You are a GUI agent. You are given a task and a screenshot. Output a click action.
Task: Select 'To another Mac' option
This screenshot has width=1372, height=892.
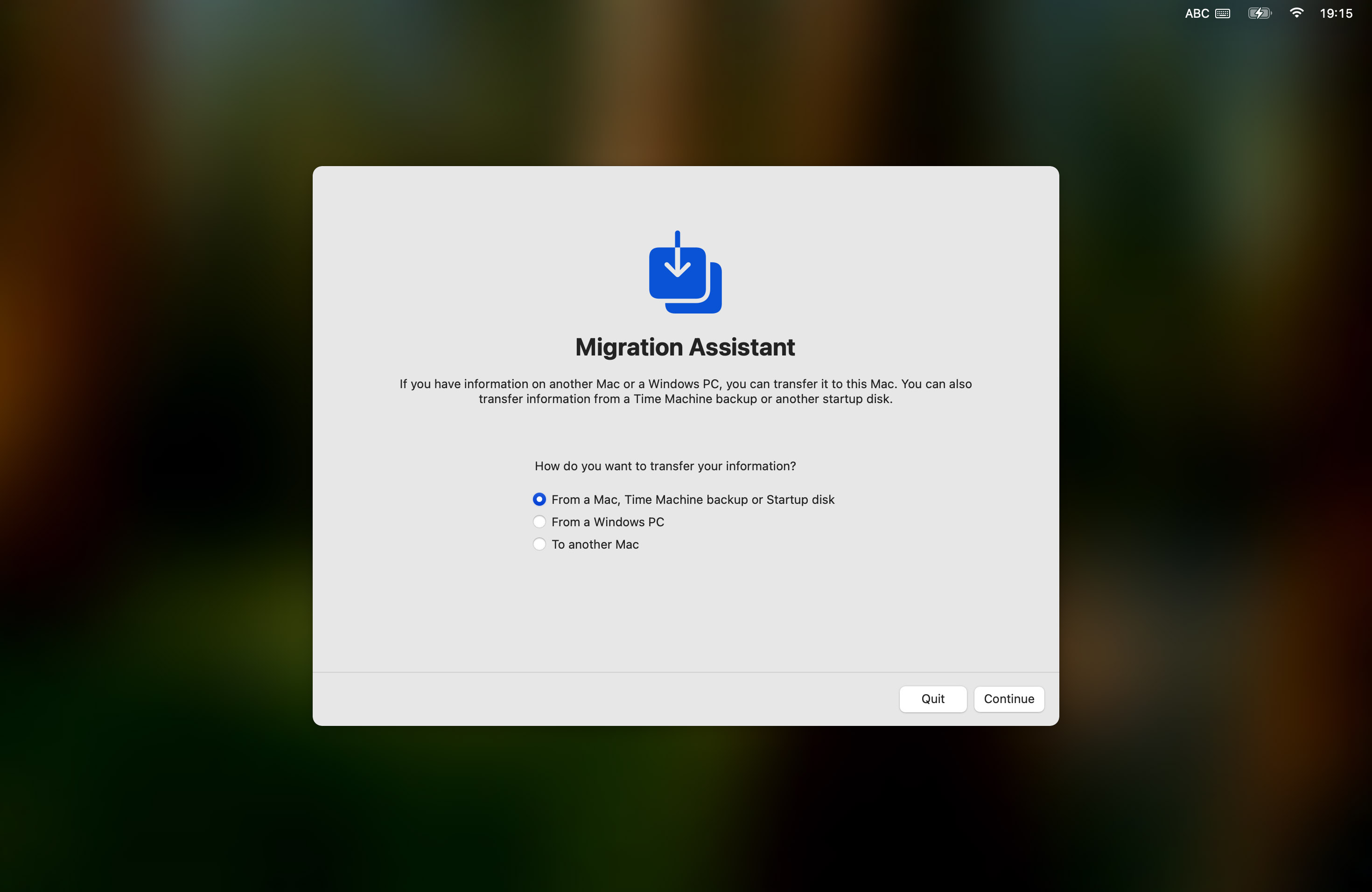(x=540, y=544)
